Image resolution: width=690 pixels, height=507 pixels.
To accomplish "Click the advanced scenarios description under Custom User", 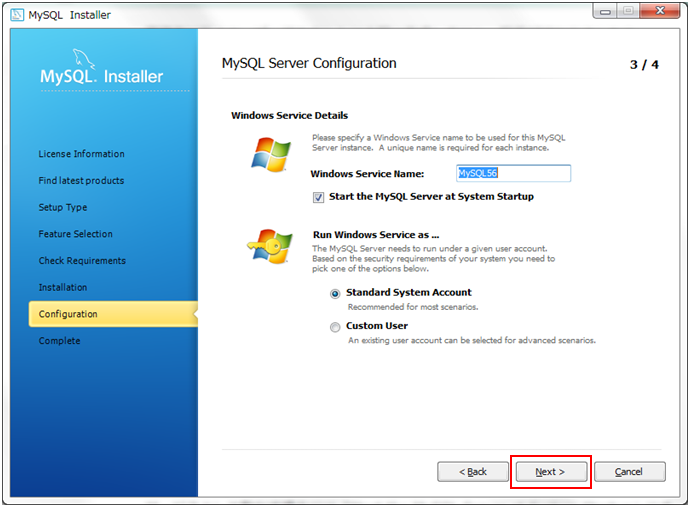I will pos(472,340).
